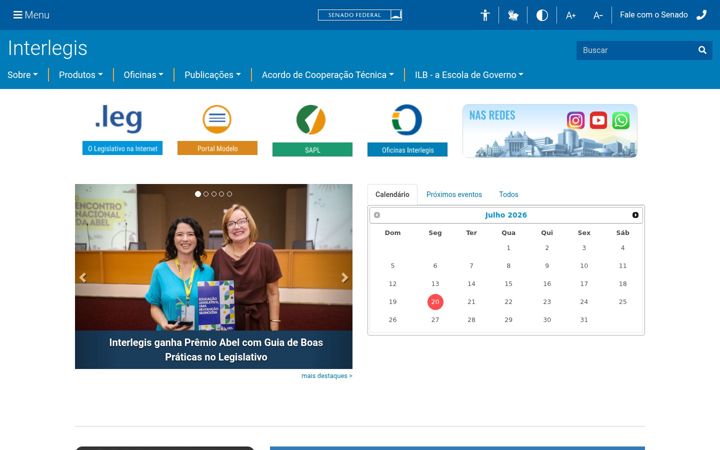Decrease font size with A-
Image resolution: width=720 pixels, height=450 pixels.
tap(597, 16)
